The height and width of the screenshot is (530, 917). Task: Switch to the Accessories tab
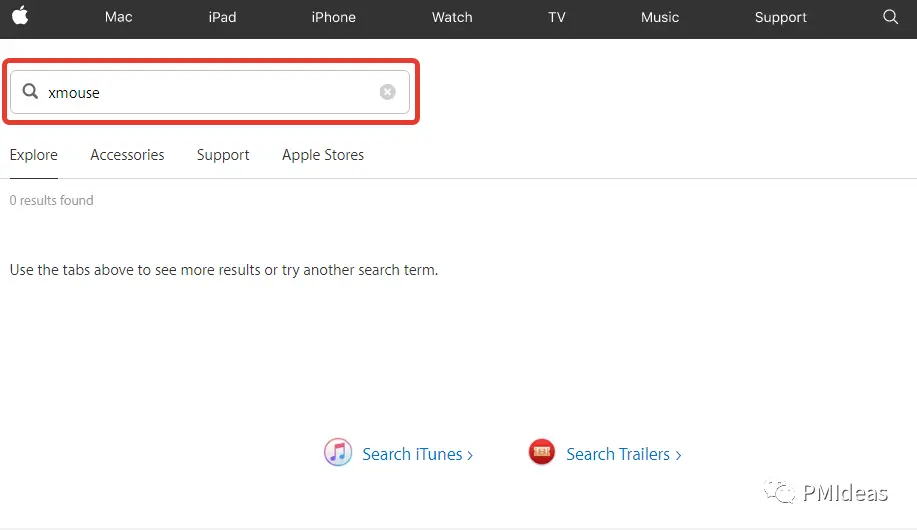click(x=127, y=155)
